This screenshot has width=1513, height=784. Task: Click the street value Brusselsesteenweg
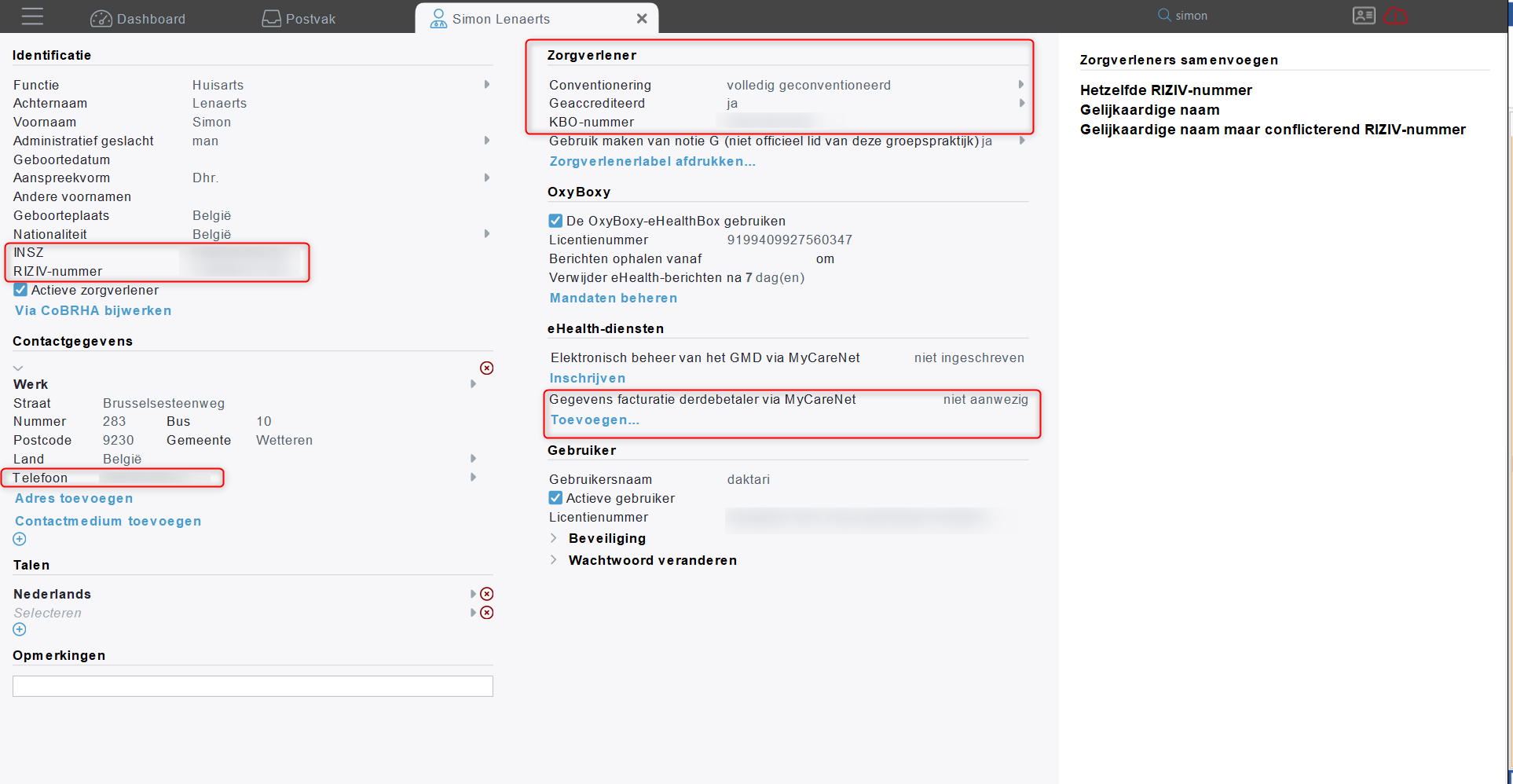[163, 403]
